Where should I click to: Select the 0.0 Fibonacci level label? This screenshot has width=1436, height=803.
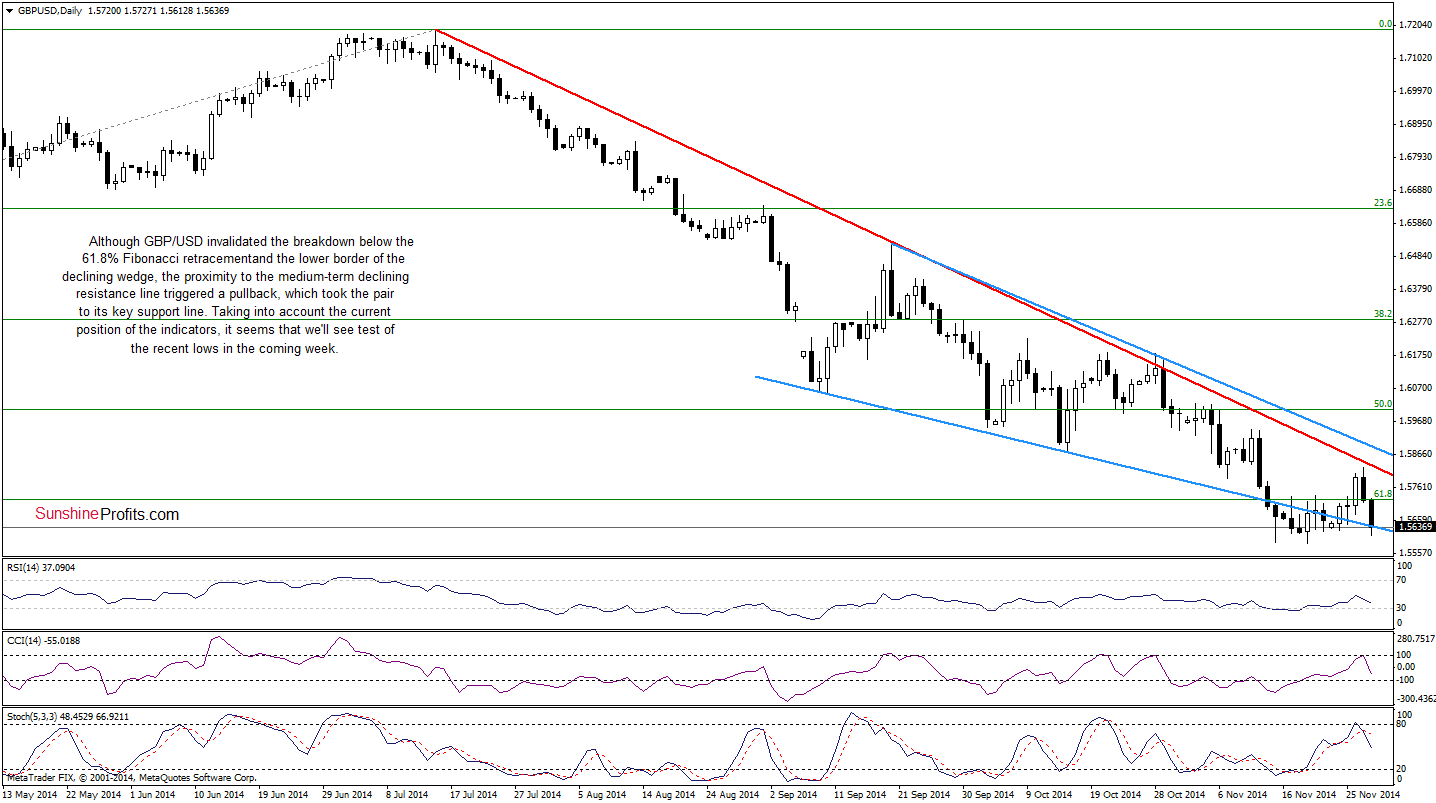pyautogui.click(x=1385, y=23)
